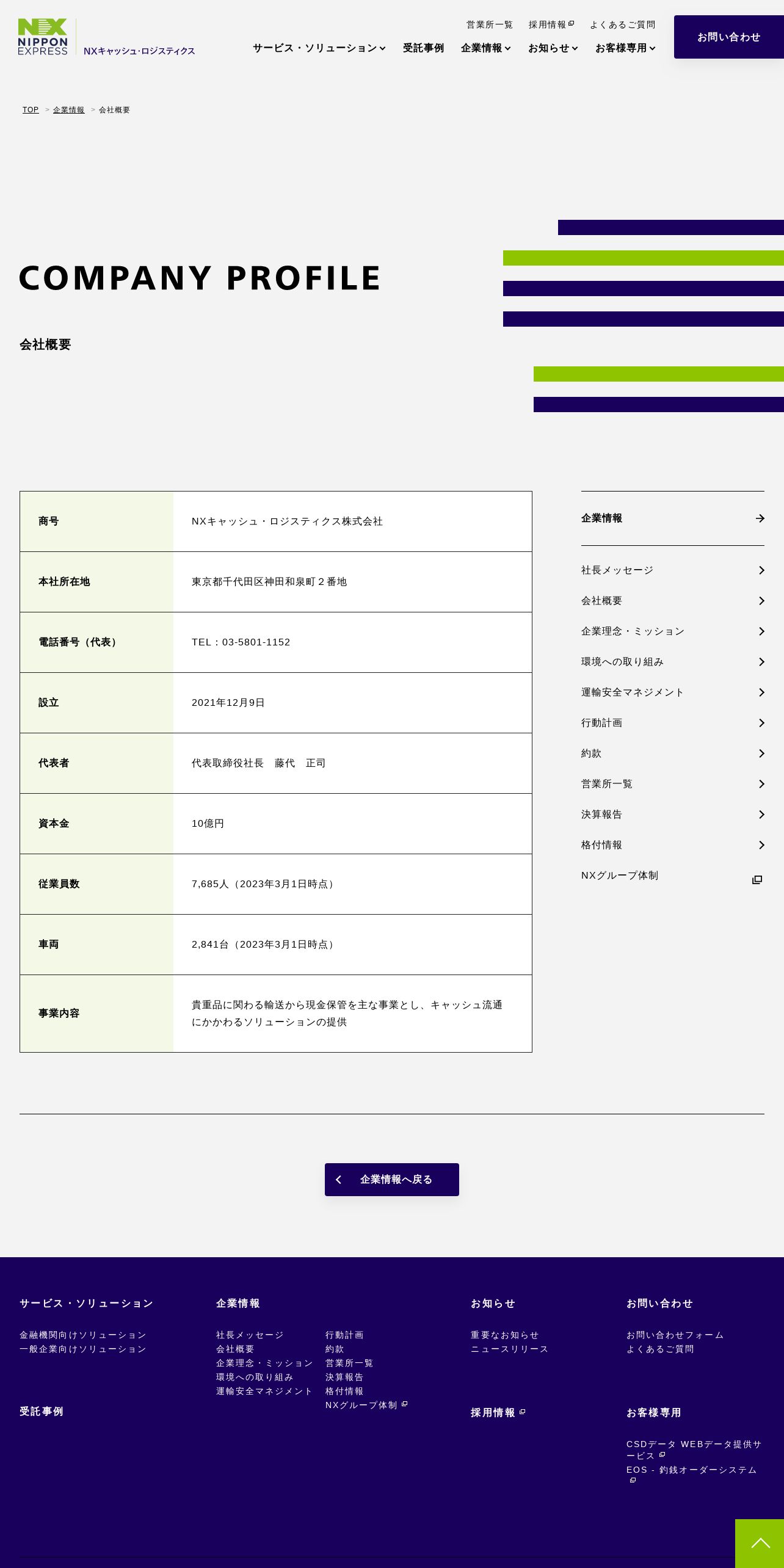
Task: Open footer お問い合わせフォーム link
Action: point(675,1335)
